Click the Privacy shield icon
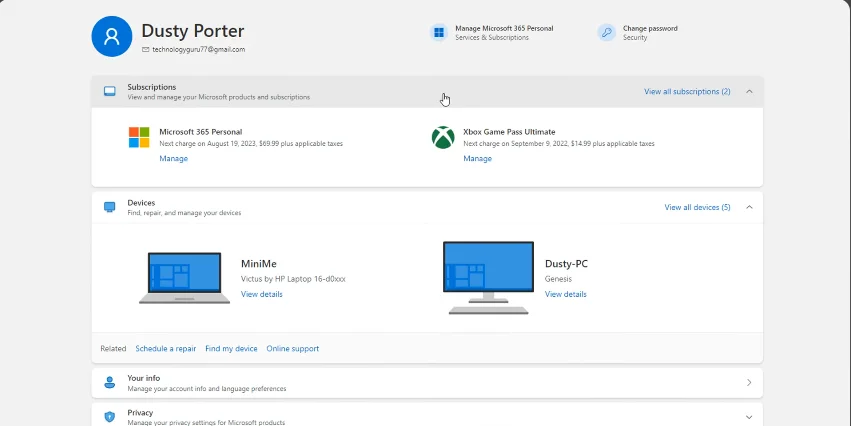851x426 pixels. [110, 417]
